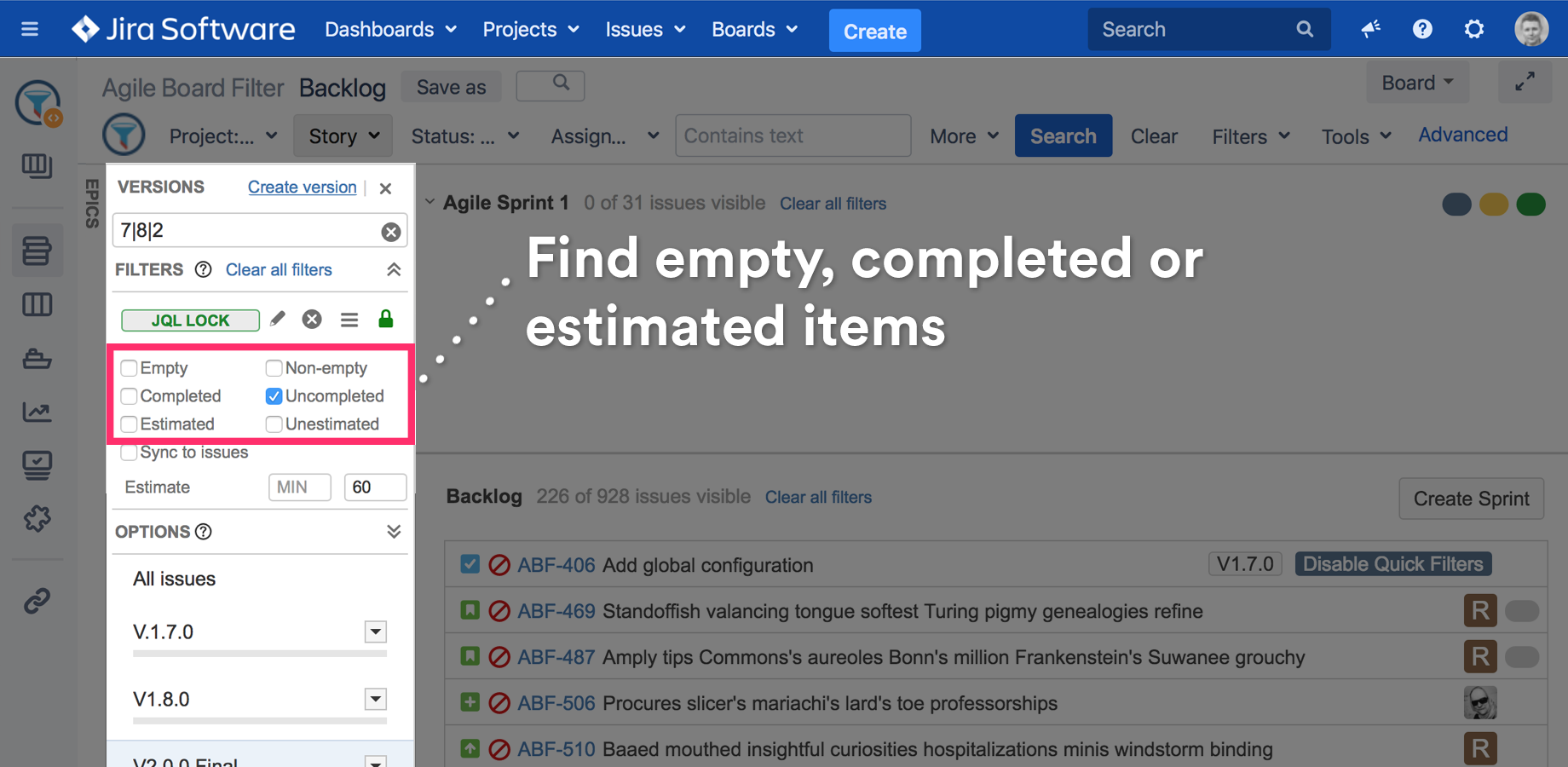Uncheck the Uncompleted checkbox
Screen dimensions: 1568x767
click(x=274, y=396)
